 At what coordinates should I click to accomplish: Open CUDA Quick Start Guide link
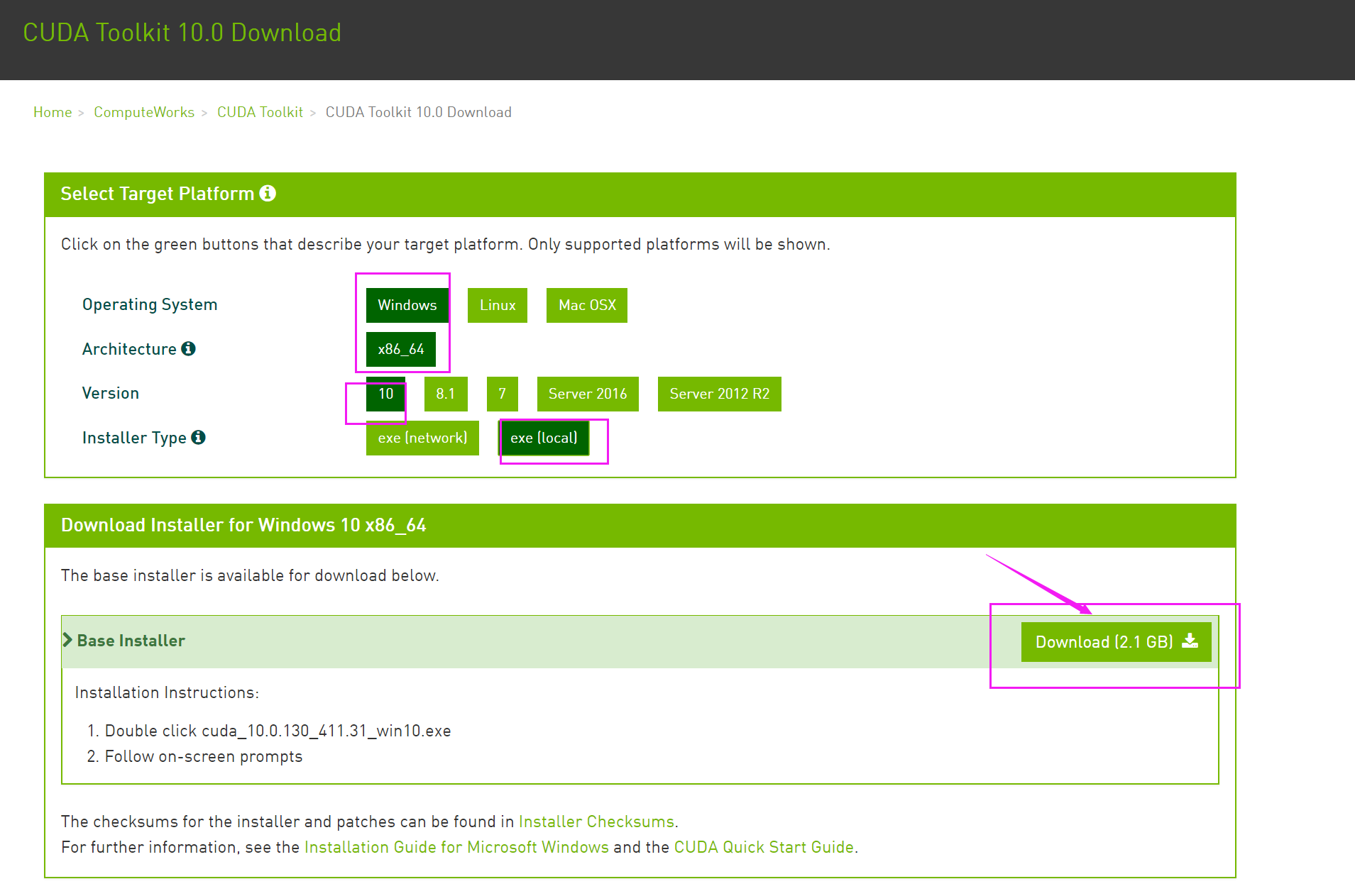point(764,847)
